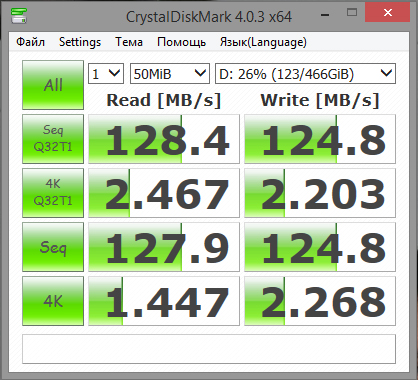Open the Файл menu

pos(31,42)
